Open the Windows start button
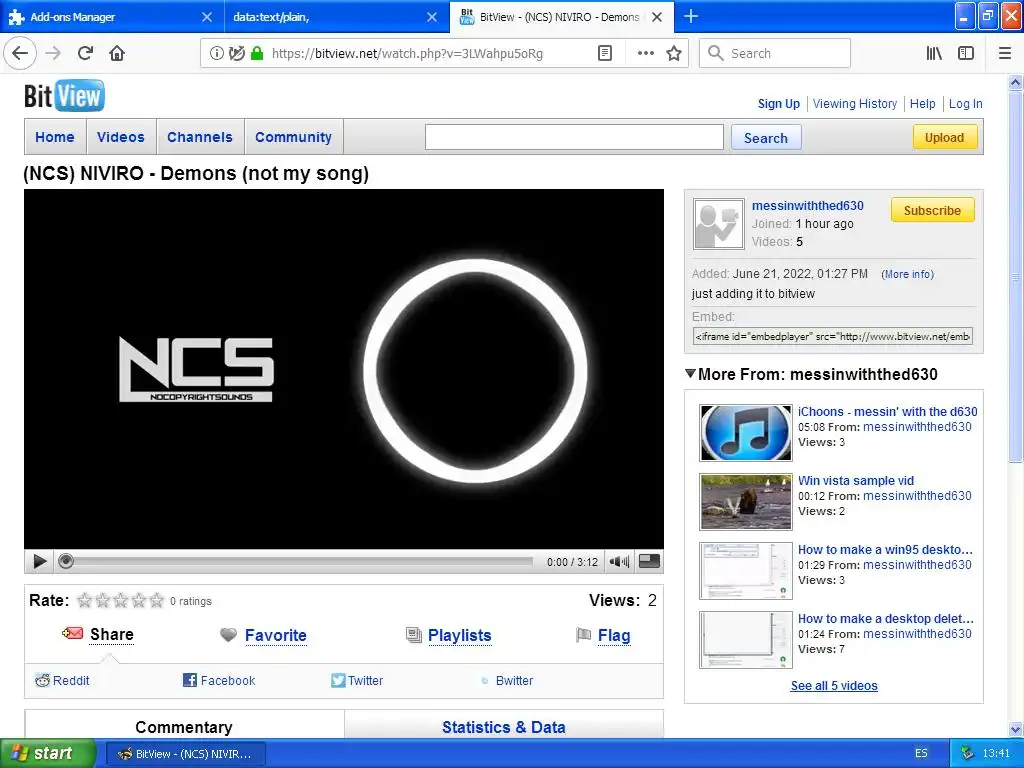Image resolution: width=1024 pixels, height=768 pixels. tap(47, 754)
